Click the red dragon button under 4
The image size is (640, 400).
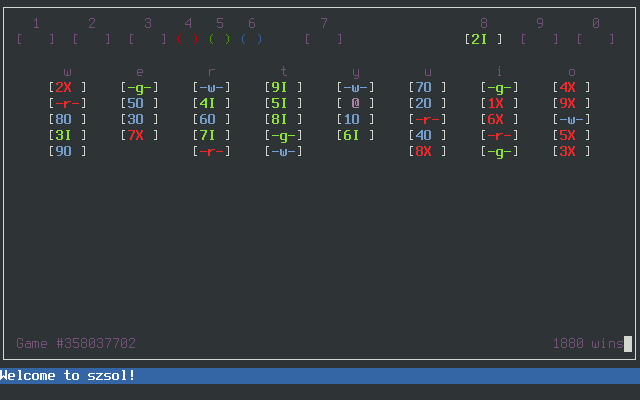tap(188, 39)
